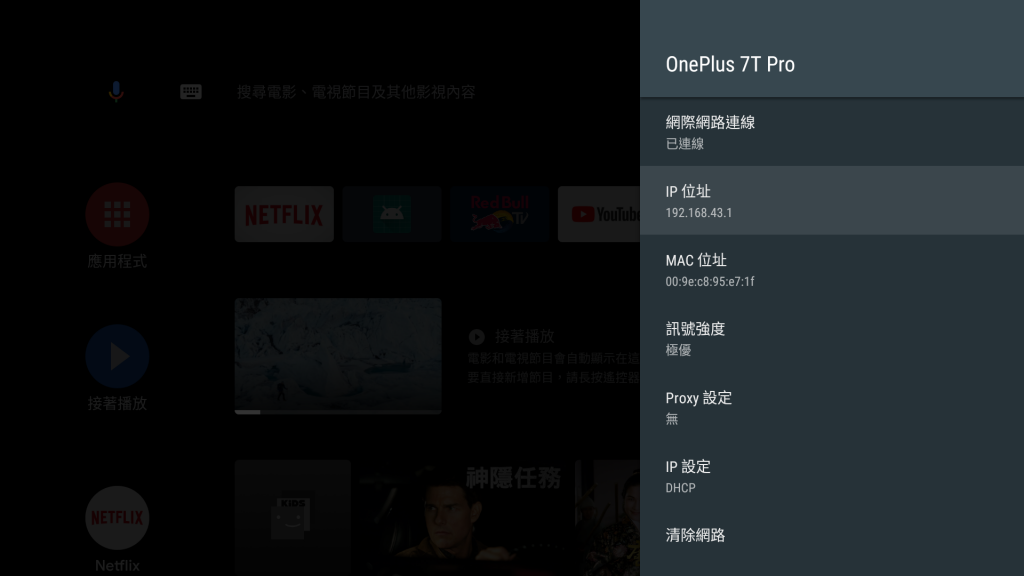This screenshot has height=576, width=1024.
Task: Open keyboard search icon
Action: point(191,91)
